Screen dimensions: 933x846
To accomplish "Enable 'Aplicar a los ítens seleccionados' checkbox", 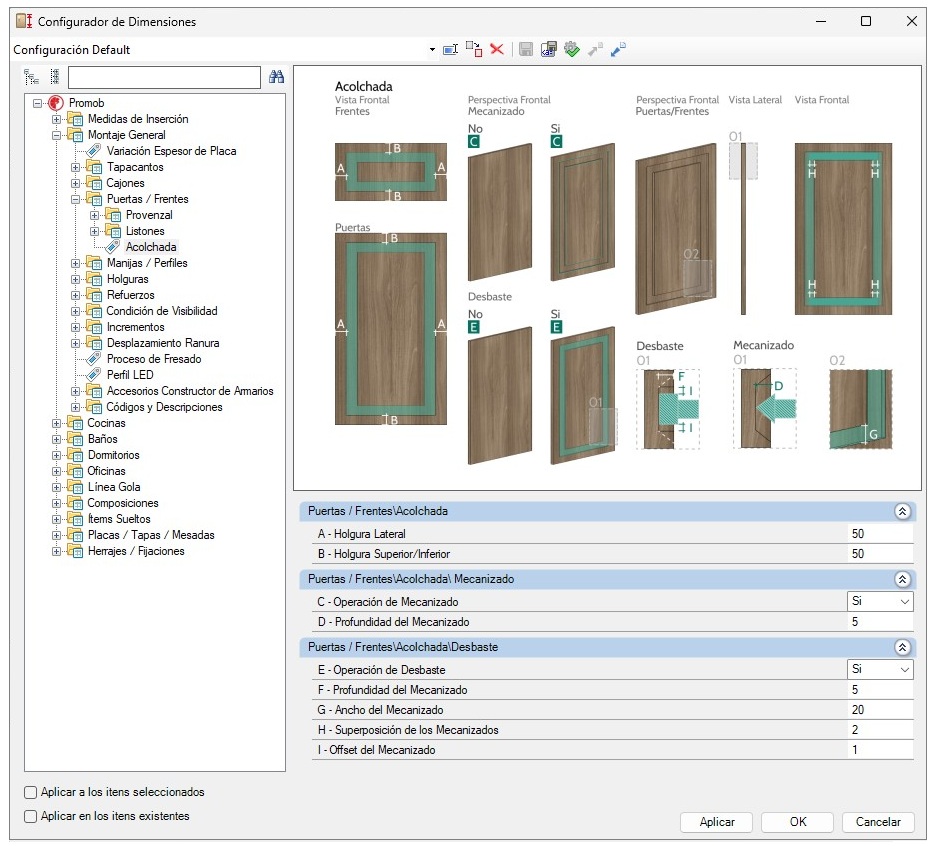I will click(31, 792).
